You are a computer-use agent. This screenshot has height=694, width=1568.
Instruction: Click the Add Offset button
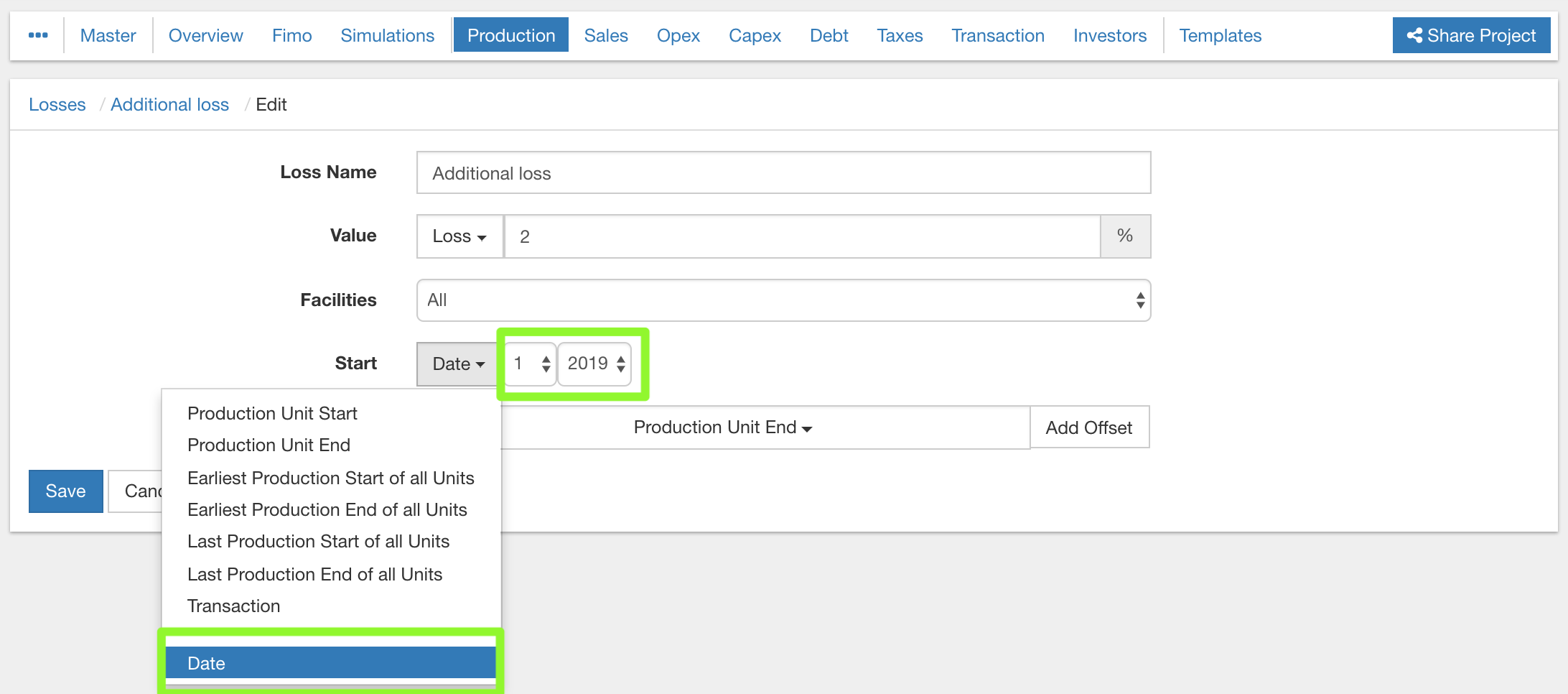(x=1088, y=427)
